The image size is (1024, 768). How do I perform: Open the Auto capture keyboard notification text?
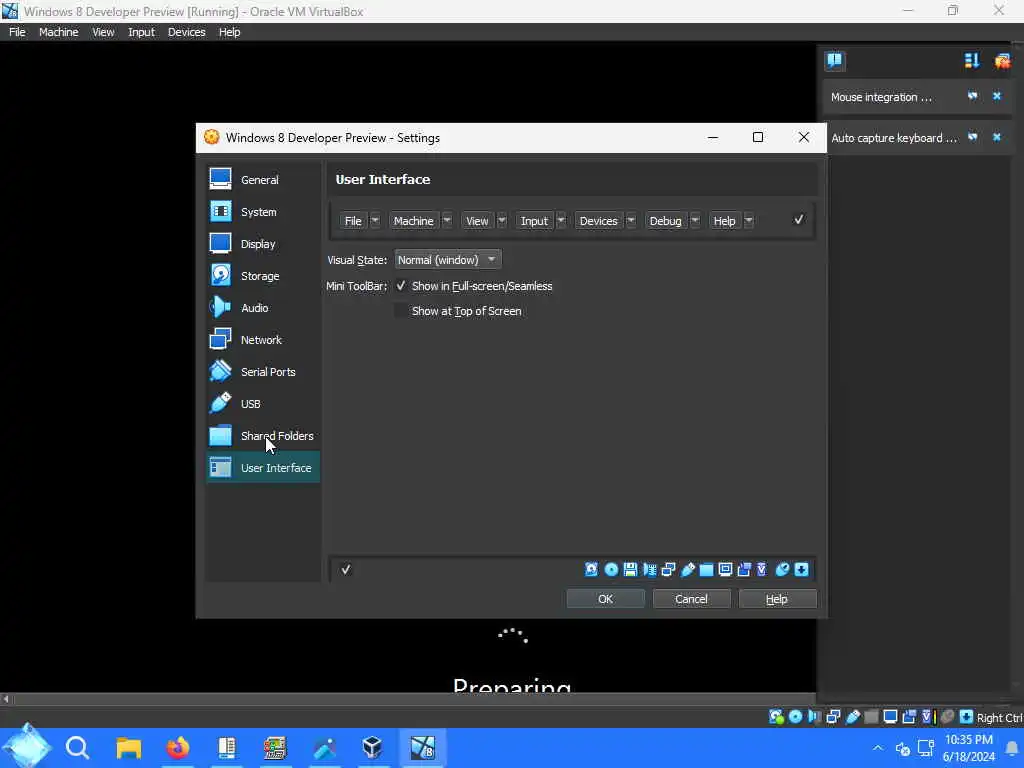click(893, 138)
